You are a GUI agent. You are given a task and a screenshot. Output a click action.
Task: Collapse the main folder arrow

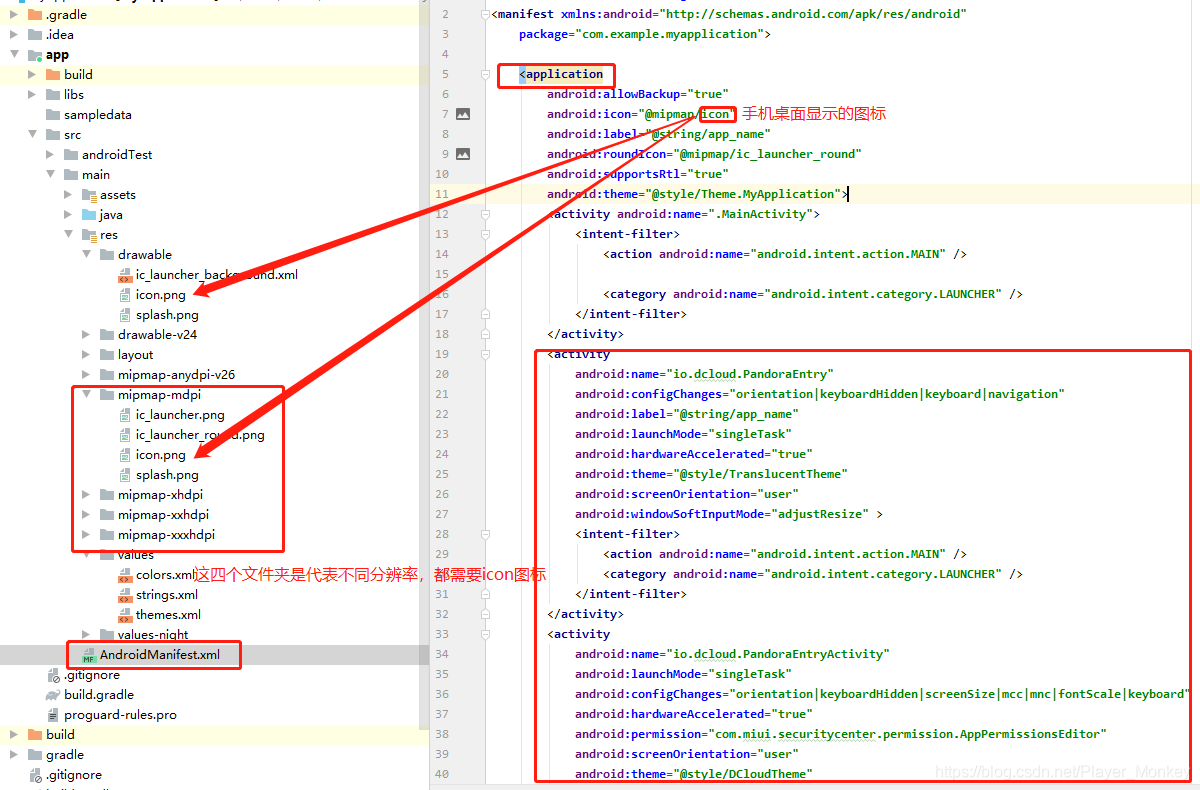tap(50, 175)
